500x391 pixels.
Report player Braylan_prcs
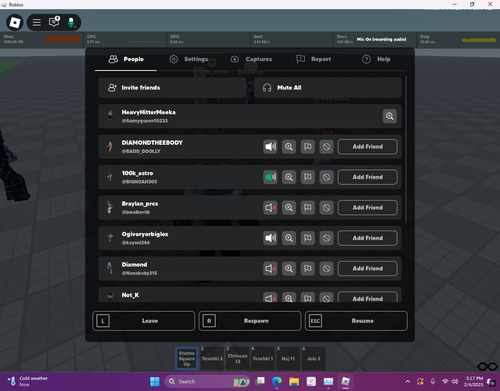(308, 208)
